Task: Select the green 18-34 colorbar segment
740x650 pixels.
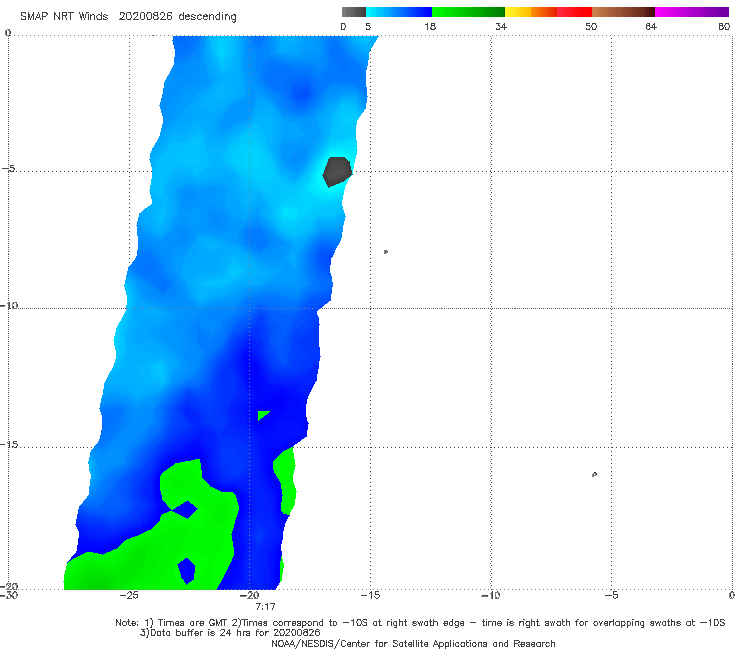Action: [x=468, y=12]
